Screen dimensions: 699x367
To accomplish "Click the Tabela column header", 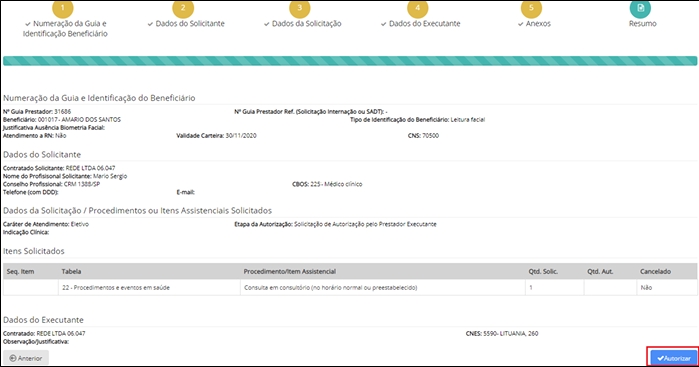I will [x=71, y=271].
